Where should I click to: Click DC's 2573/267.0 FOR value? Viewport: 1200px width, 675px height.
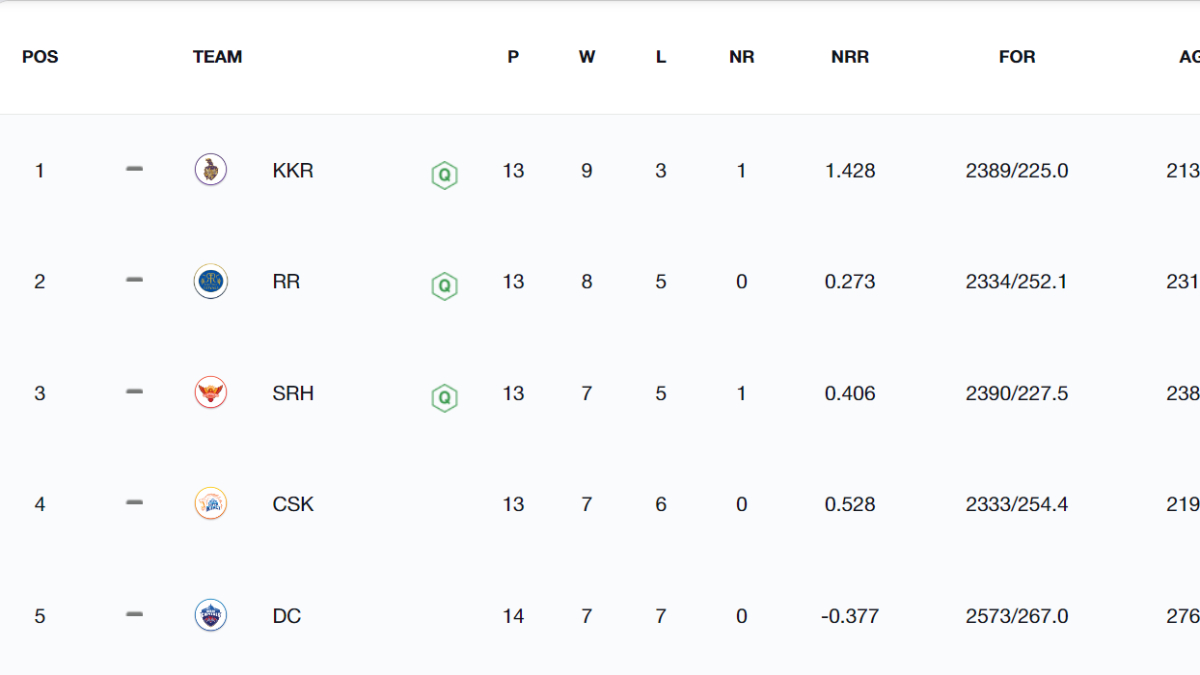(1016, 616)
